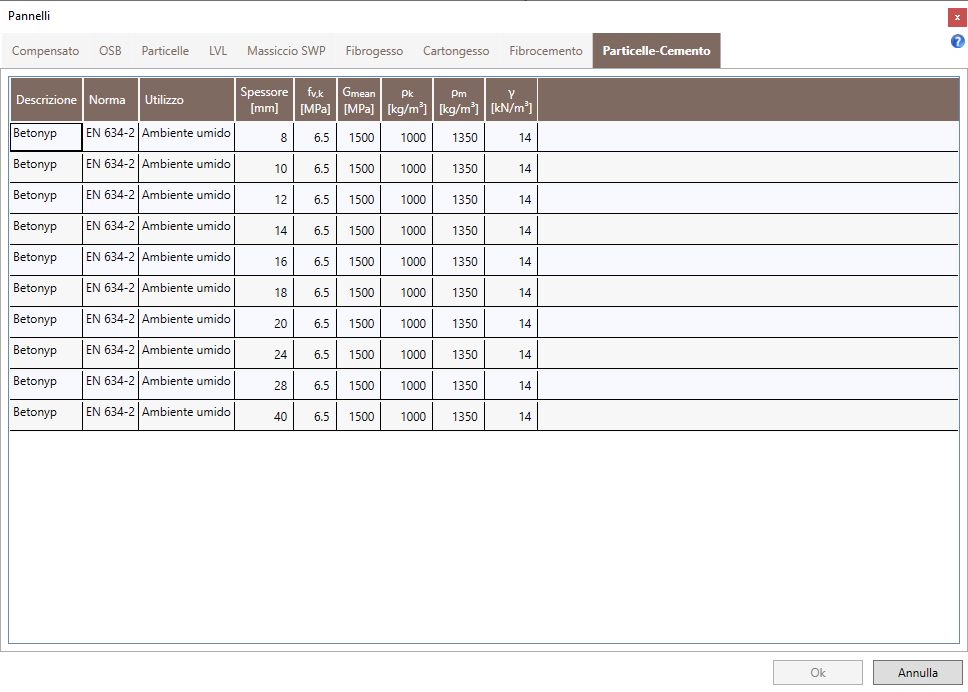Click the Annulla button
This screenshot has height=692, width=968.
click(x=917, y=672)
